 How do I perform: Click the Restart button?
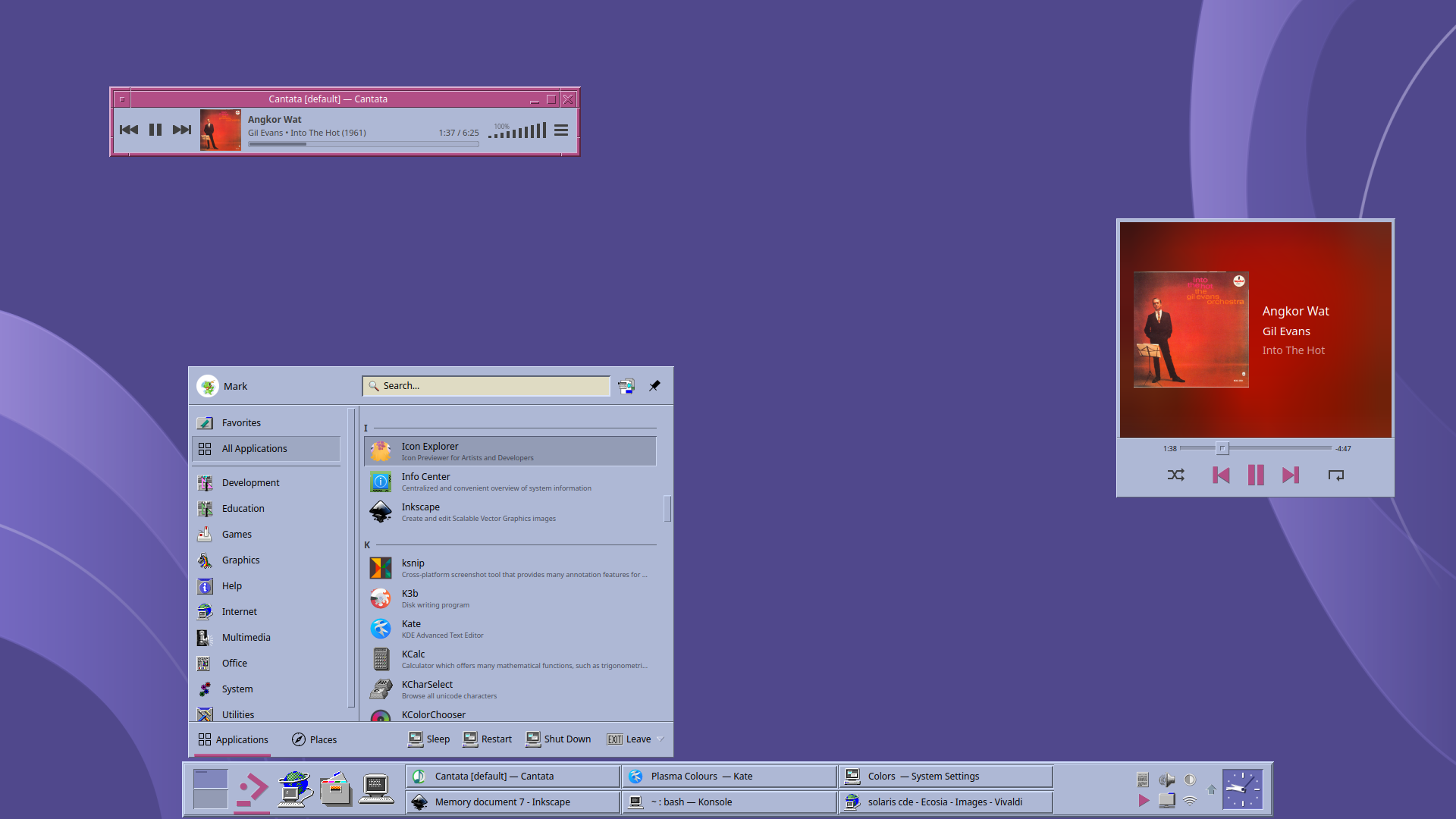tap(487, 739)
